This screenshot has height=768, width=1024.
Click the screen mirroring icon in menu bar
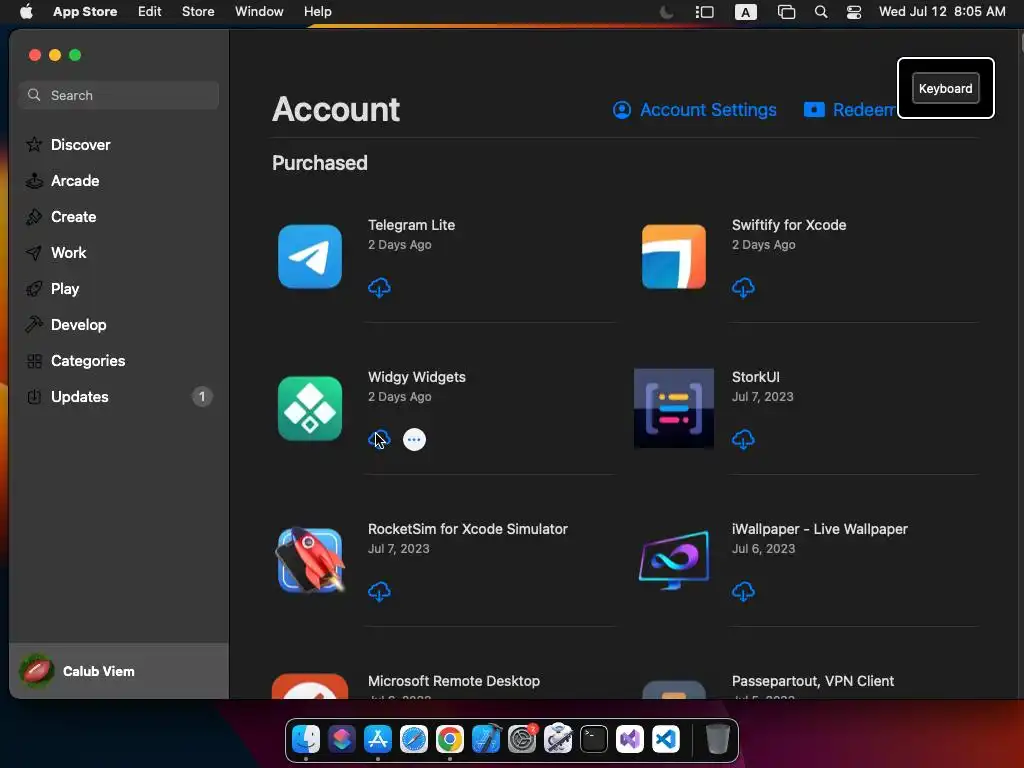point(786,12)
